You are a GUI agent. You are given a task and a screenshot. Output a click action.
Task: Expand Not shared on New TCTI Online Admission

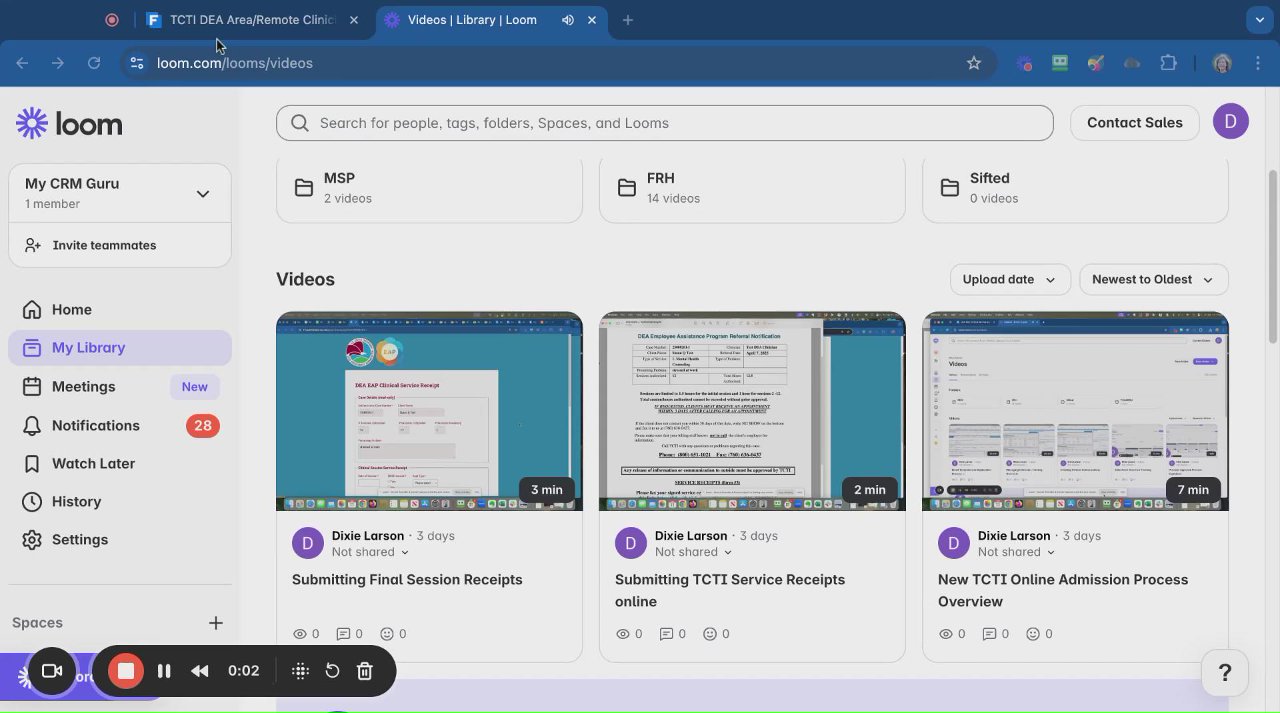point(1016,552)
